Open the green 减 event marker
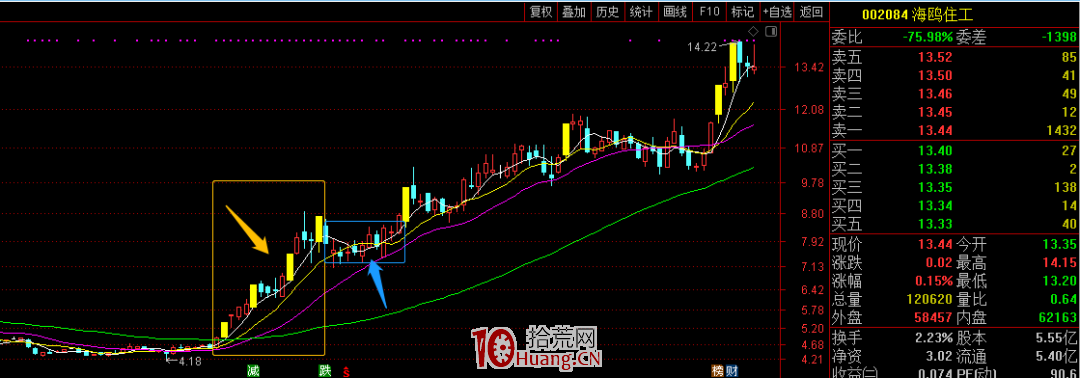 click(254, 371)
